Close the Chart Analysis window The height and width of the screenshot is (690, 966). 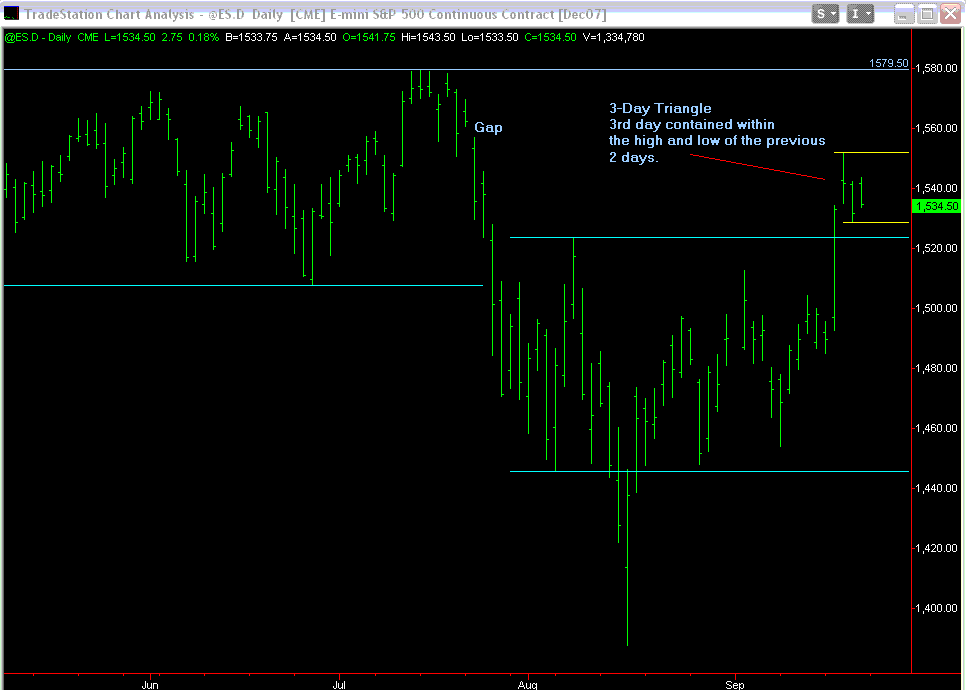pyautogui.click(x=951, y=14)
